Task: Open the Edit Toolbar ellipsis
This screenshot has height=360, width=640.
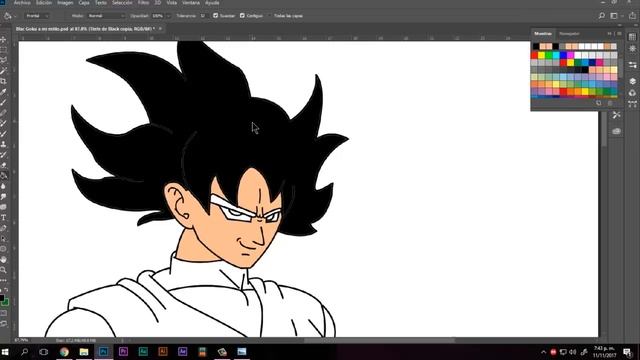Action: click(x=4, y=280)
